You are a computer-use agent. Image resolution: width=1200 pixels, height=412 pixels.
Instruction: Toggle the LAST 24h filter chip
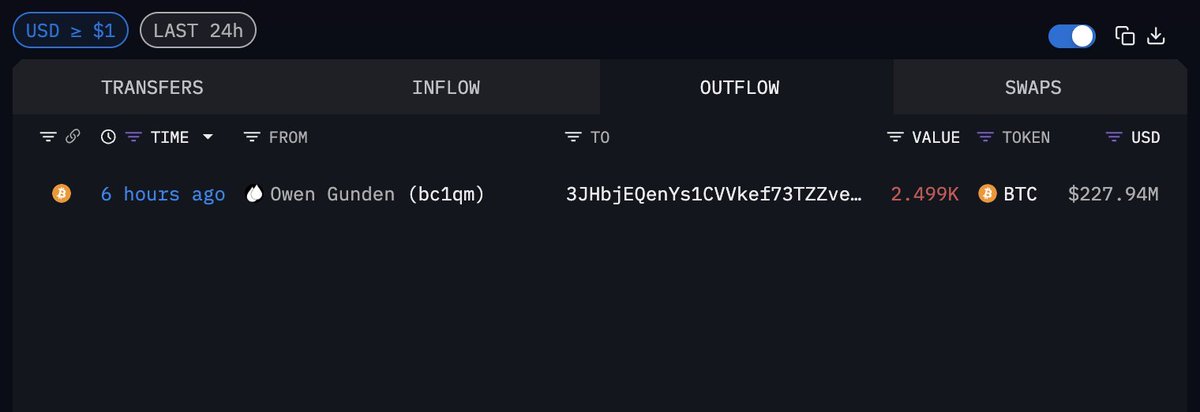coord(198,30)
